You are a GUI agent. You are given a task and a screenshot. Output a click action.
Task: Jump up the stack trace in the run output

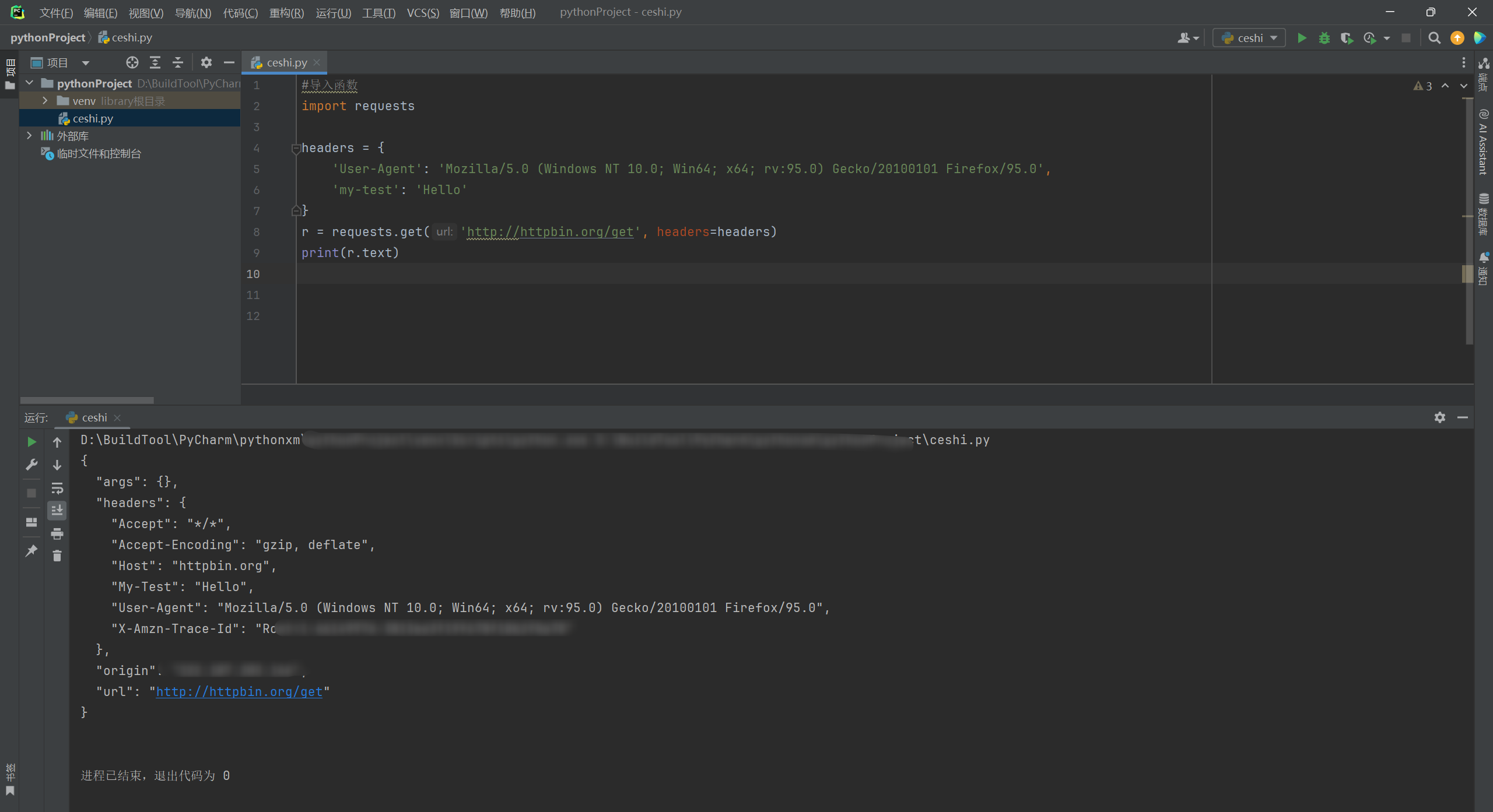click(57, 442)
